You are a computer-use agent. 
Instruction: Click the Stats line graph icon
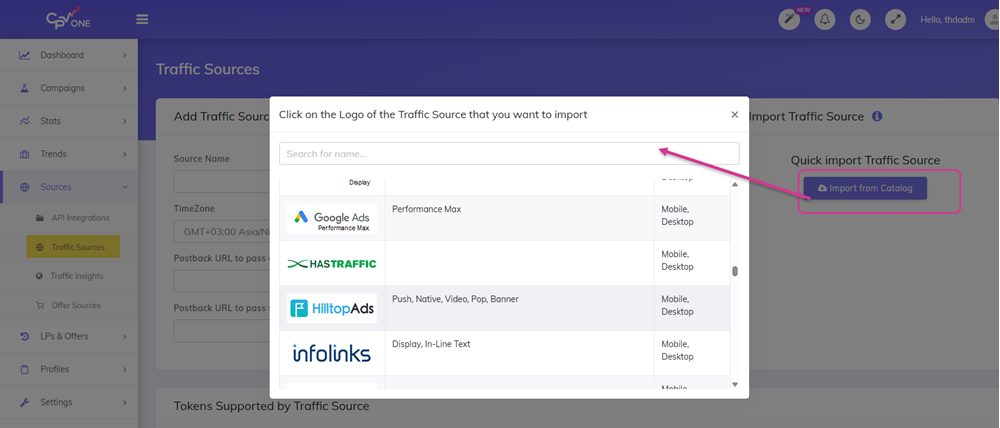[24, 121]
